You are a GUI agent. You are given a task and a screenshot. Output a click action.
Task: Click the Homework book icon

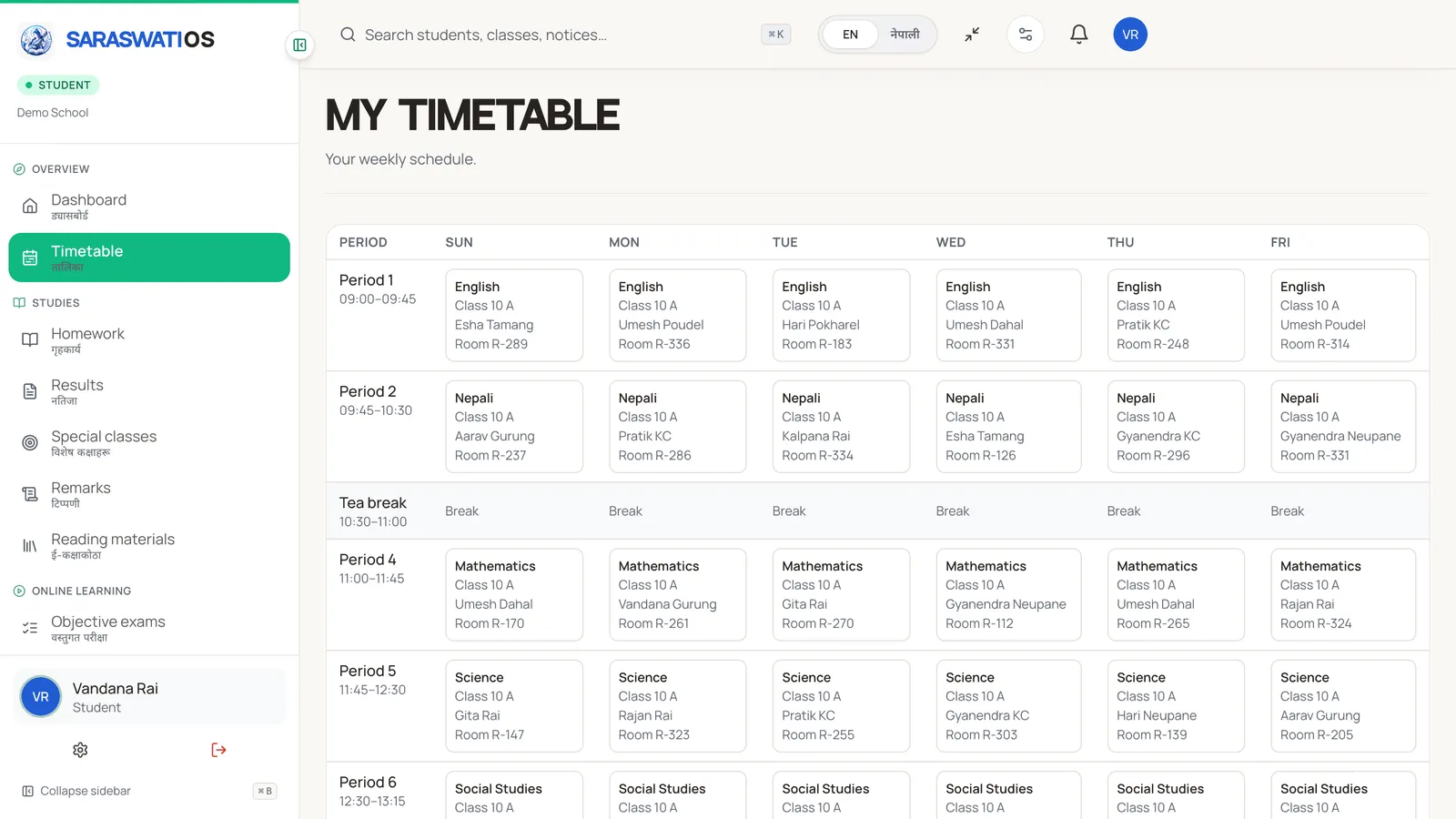30,340
